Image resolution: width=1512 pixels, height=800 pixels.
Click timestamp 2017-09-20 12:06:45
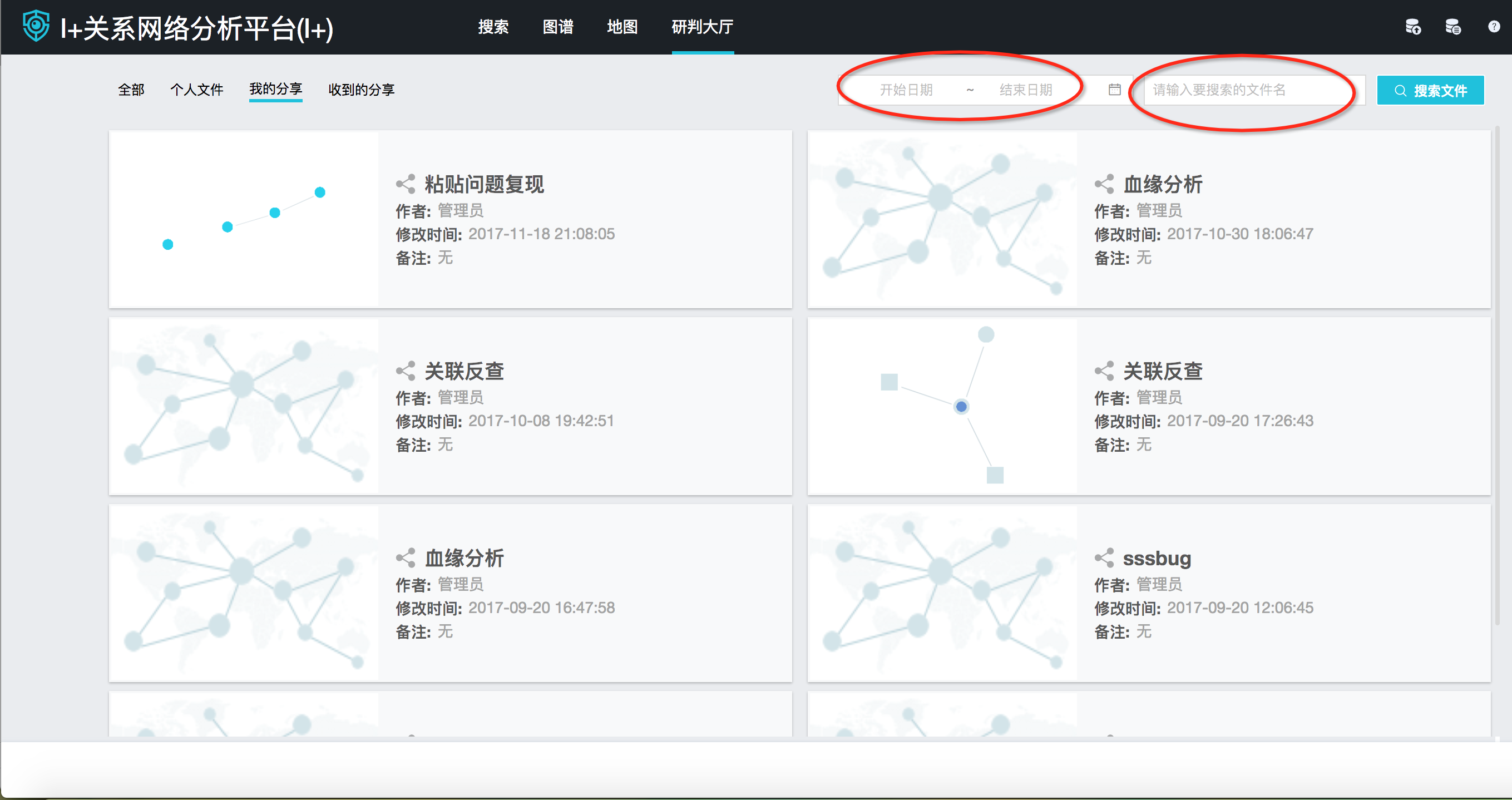coord(1239,608)
